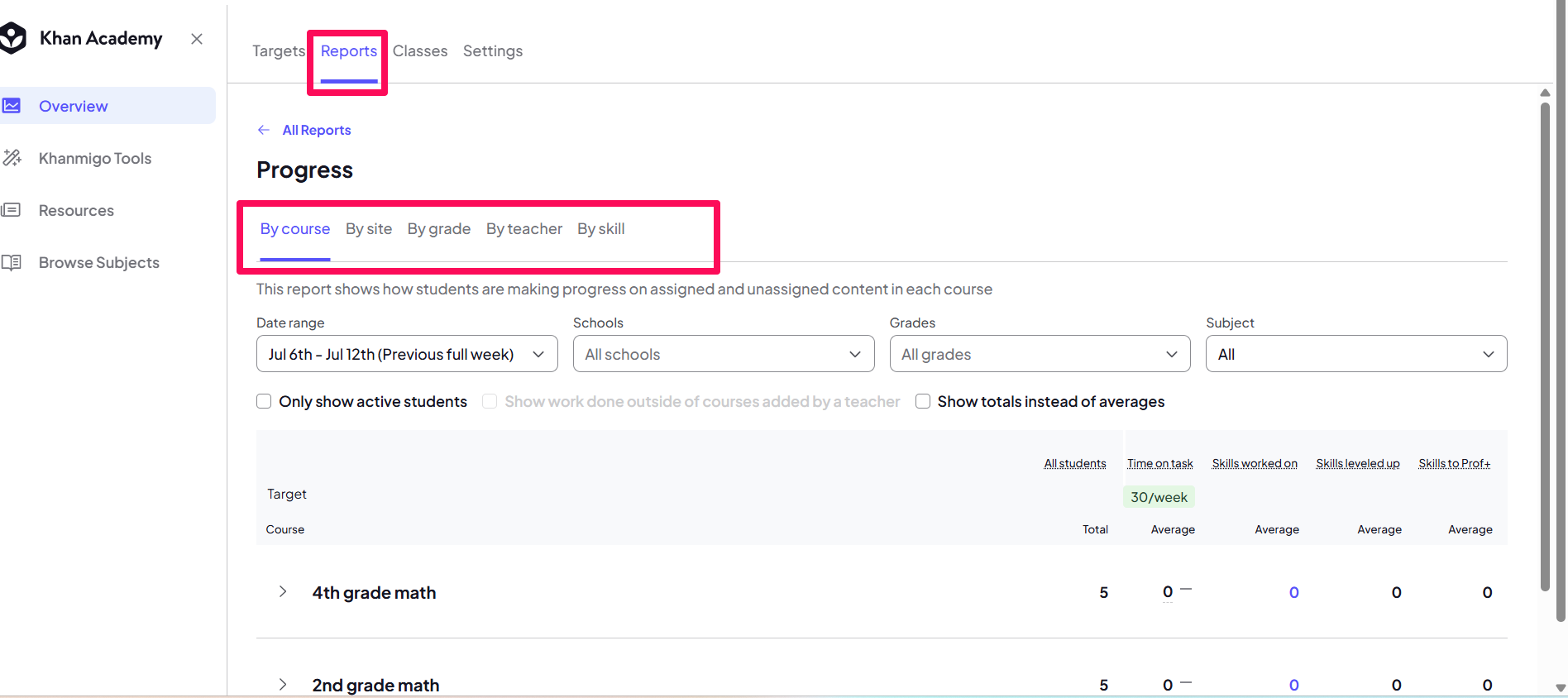Viewport: 1568px width, 698px height.
Task: Click 4th grade math skills worked on value
Action: [x=1294, y=592]
